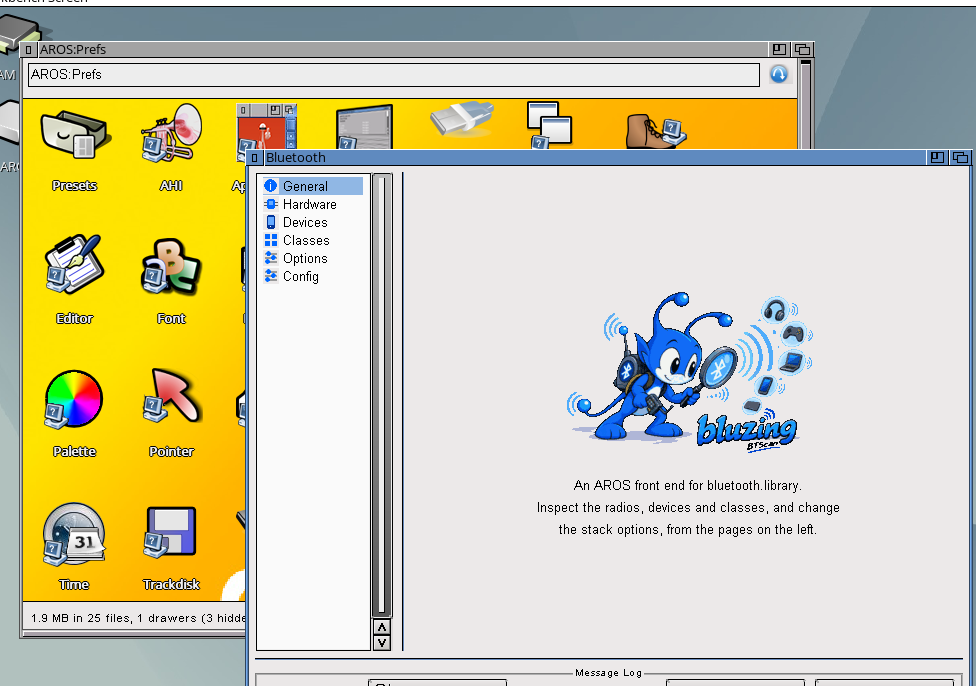Image resolution: width=976 pixels, height=686 pixels.
Task: Close the AROS:Prefs window via left gadget
Action: (28, 49)
